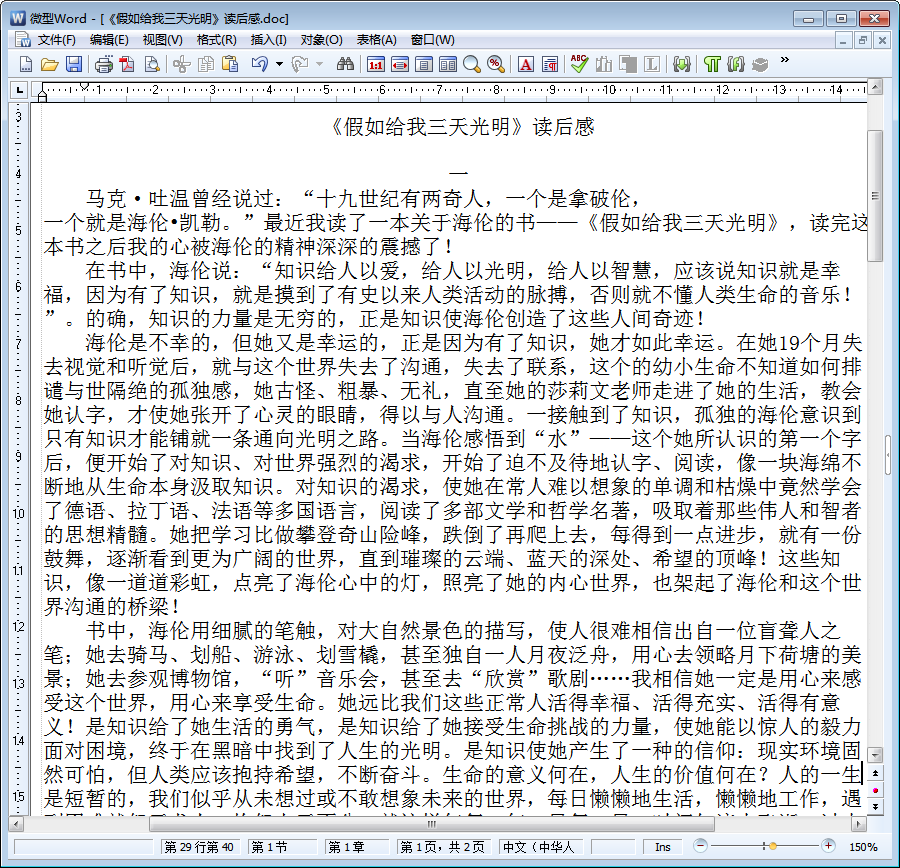900x868 pixels.
Task: Open the 文件(F) menu
Action: click(57, 40)
